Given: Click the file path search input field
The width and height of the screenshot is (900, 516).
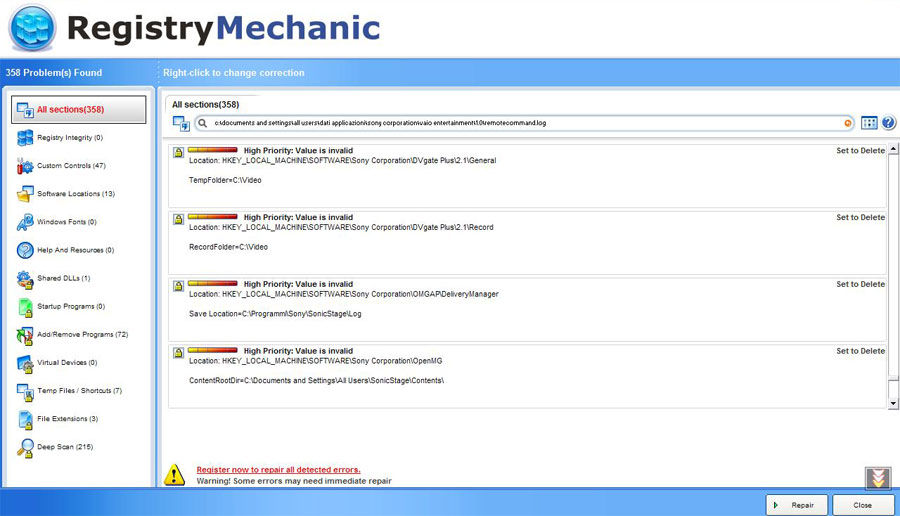Looking at the screenshot, I should coord(524,123).
